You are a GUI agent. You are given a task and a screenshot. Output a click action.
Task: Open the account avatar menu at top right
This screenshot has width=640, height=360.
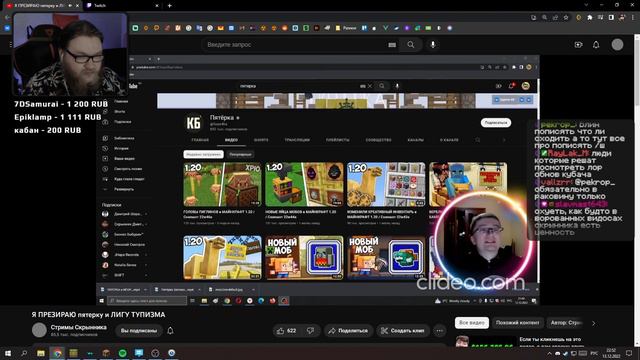coord(617,44)
